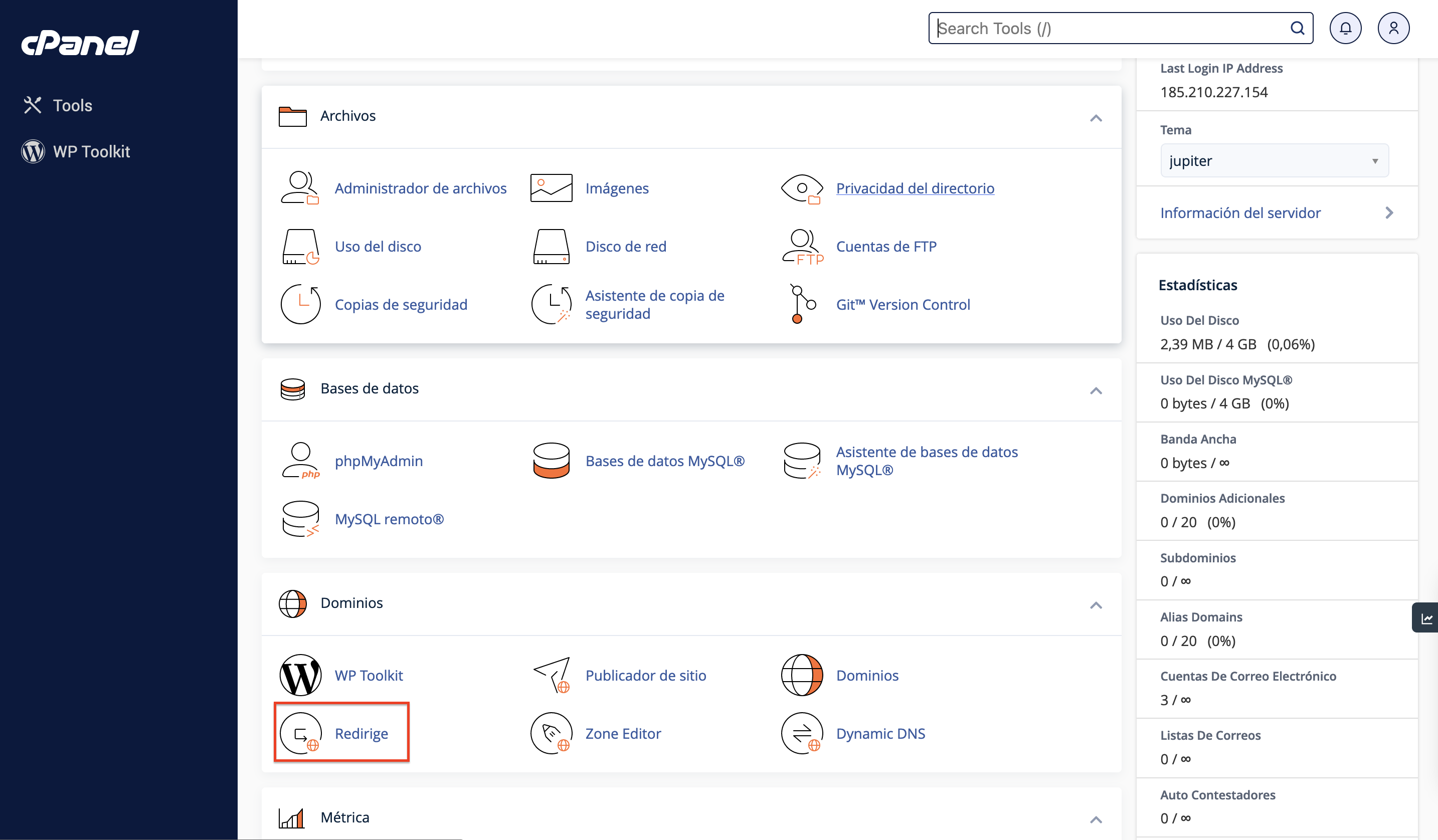
Task: Open the Redirige link
Action: click(361, 733)
